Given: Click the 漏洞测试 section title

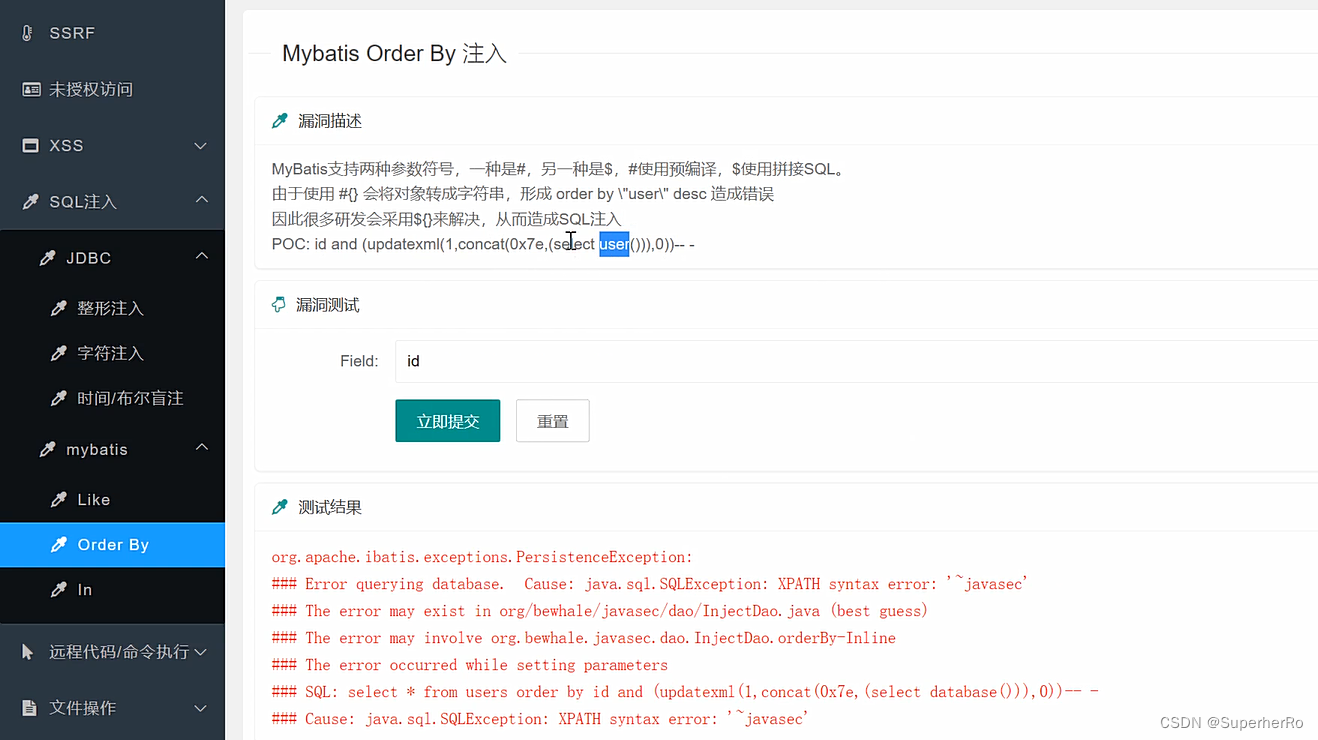Looking at the screenshot, I should (x=328, y=305).
